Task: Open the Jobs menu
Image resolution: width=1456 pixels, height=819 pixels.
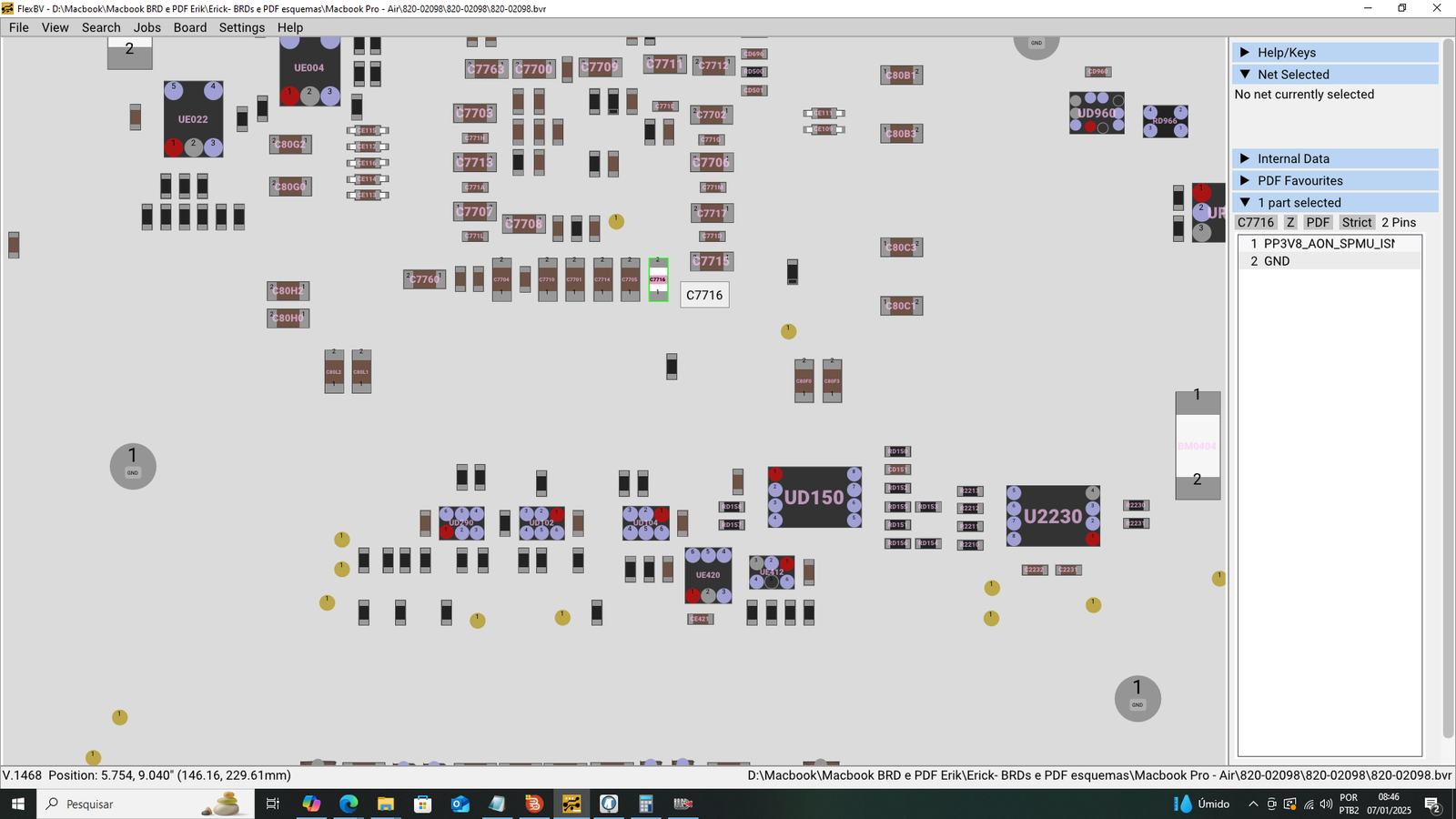Action: point(147,27)
